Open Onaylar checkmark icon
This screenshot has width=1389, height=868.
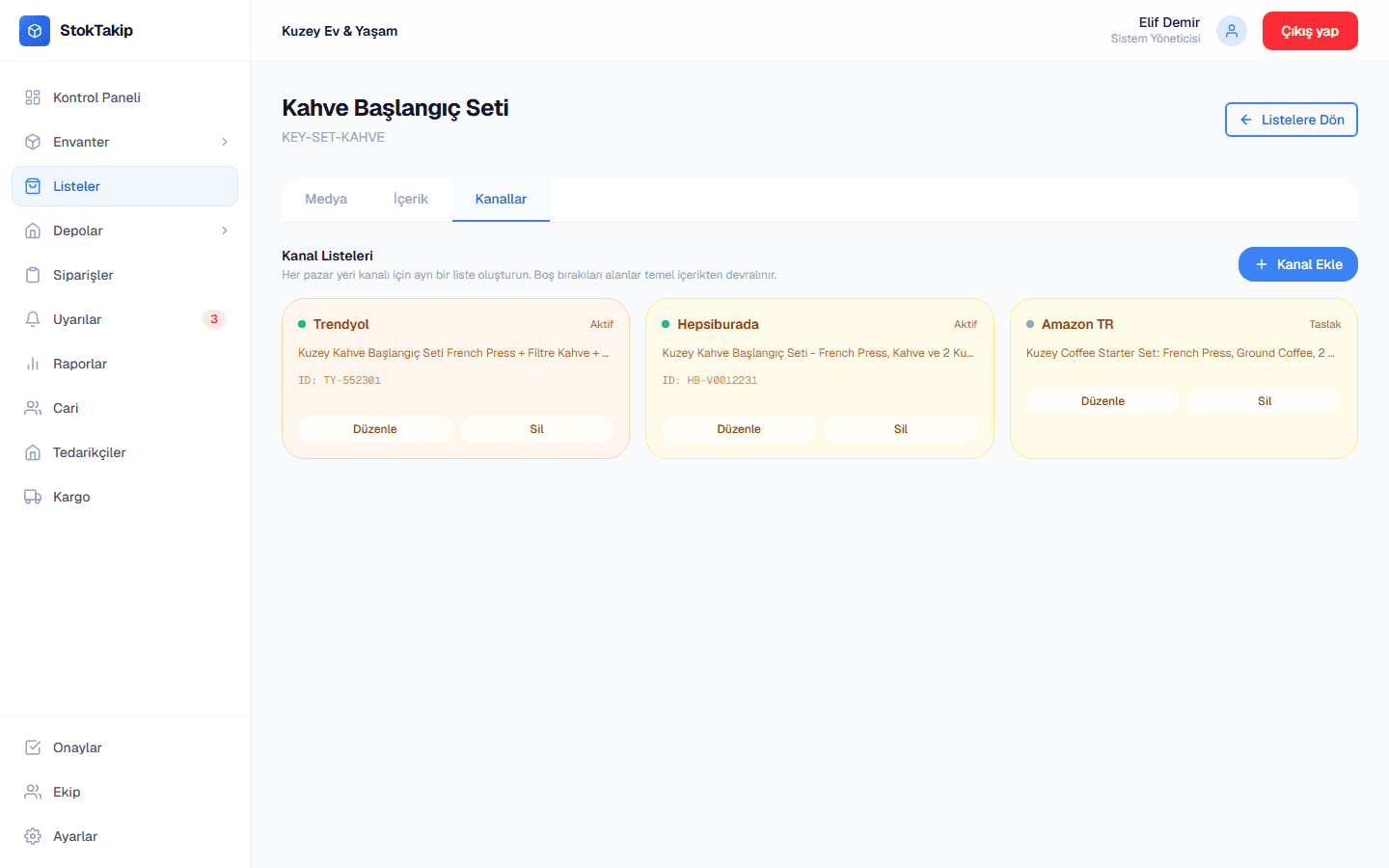(33, 747)
